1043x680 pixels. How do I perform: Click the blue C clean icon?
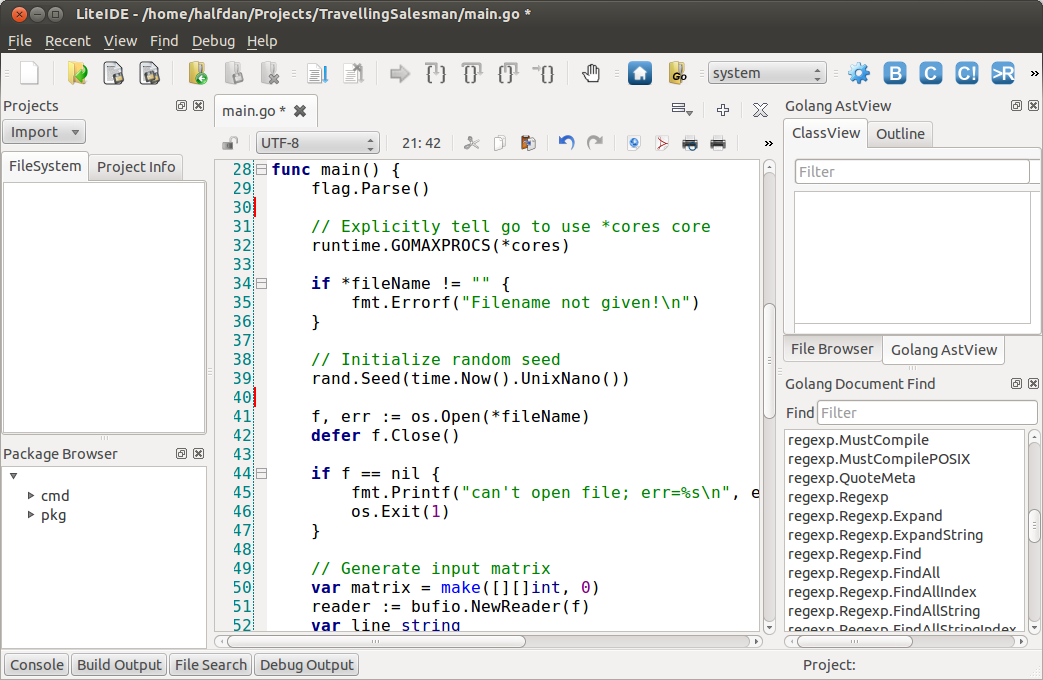(x=930, y=73)
